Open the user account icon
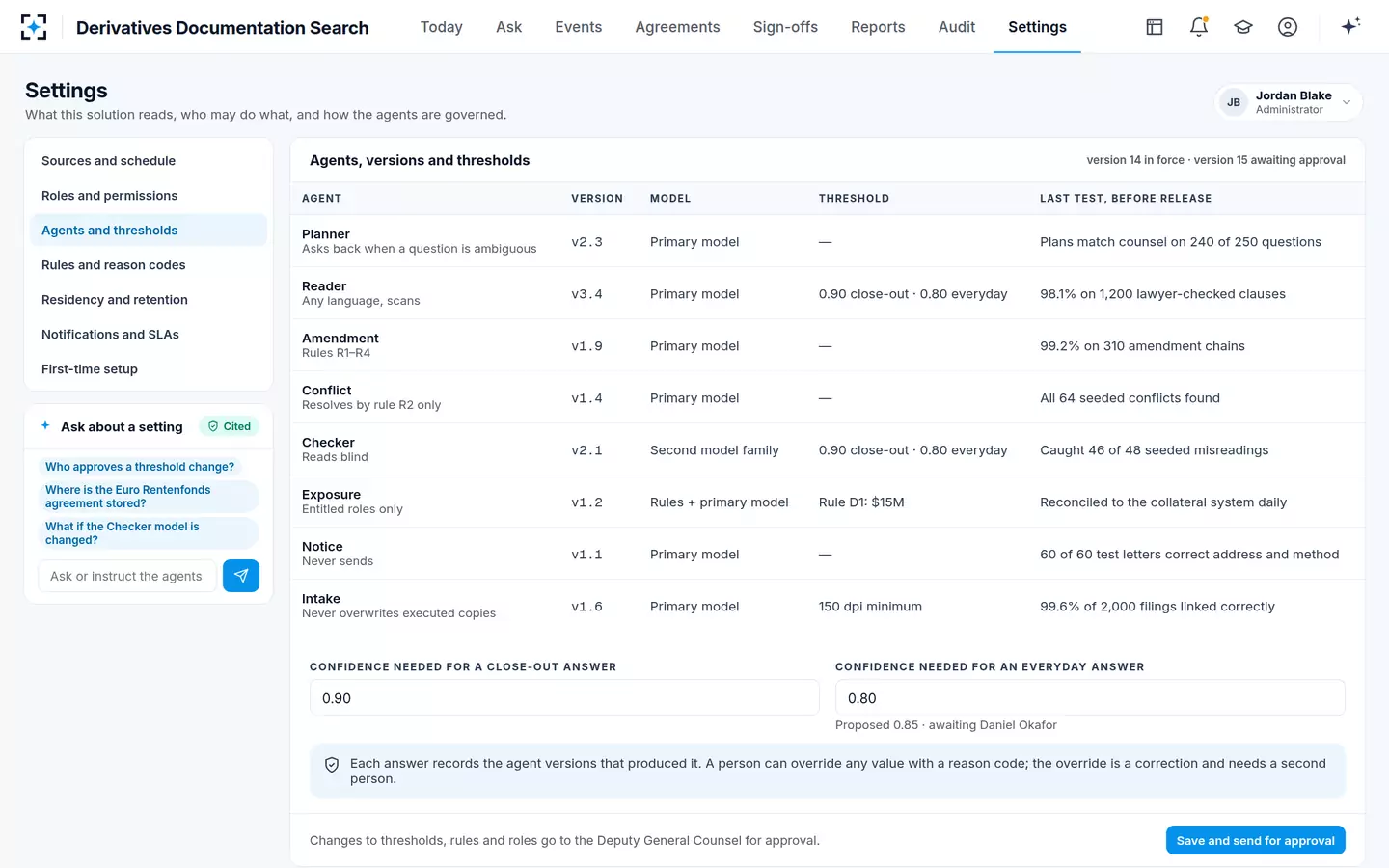The width and height of the screenshot is (1389, 868). tap(1288, 27)
